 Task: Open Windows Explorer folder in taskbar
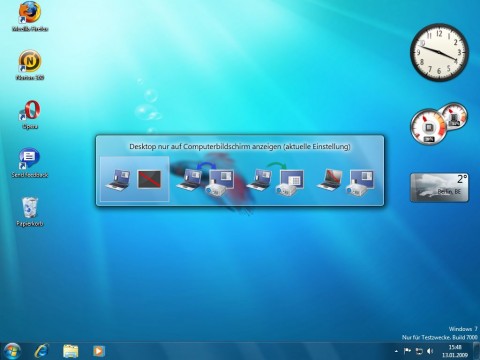point(70,351)
